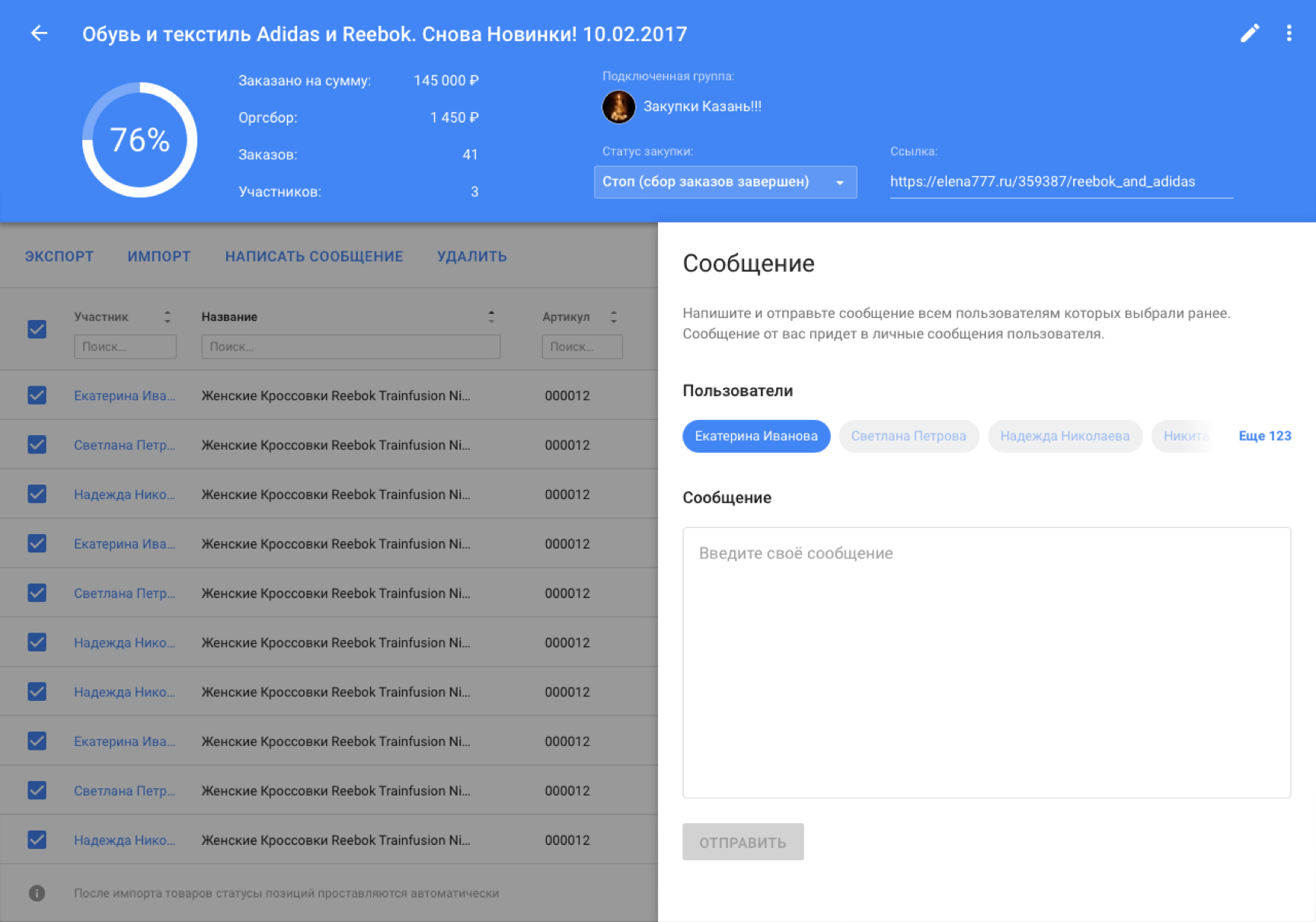This screenshot has height=922, width=1316.
Task: Uncheck the first Светлана Петр... row checkbox
Action: (x=37, y=445)
